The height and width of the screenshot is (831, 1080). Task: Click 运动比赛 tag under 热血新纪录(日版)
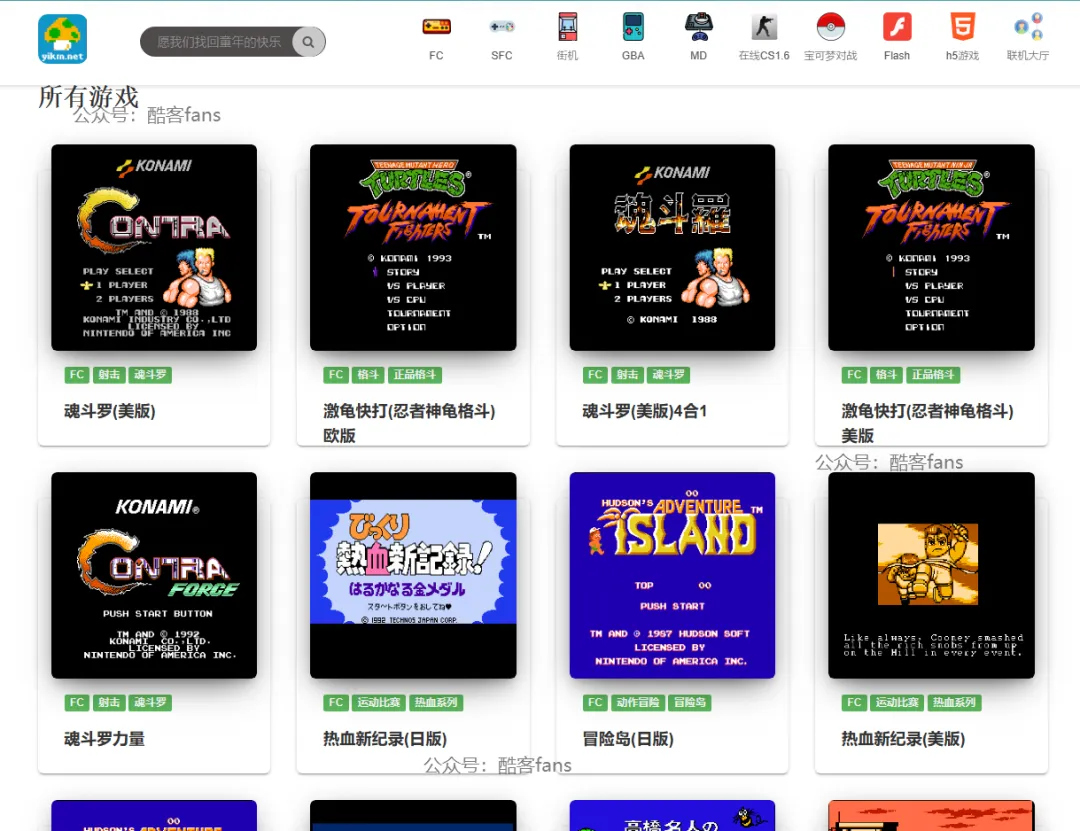379,703
